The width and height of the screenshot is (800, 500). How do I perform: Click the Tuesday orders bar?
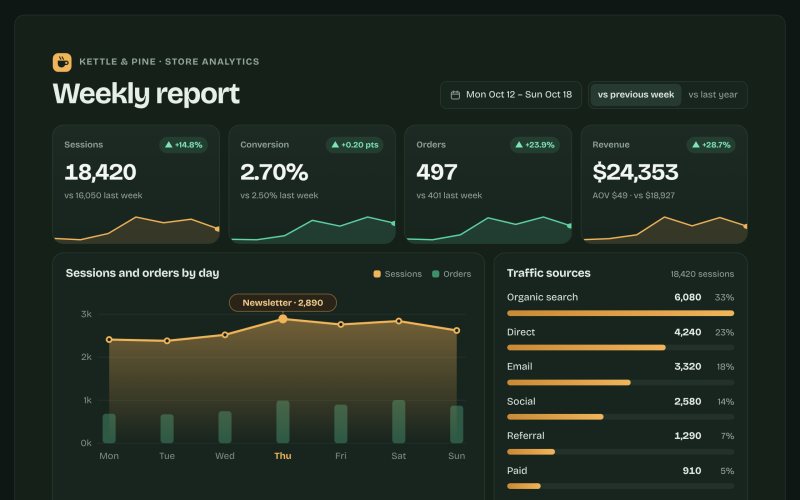tap(167, 429)
